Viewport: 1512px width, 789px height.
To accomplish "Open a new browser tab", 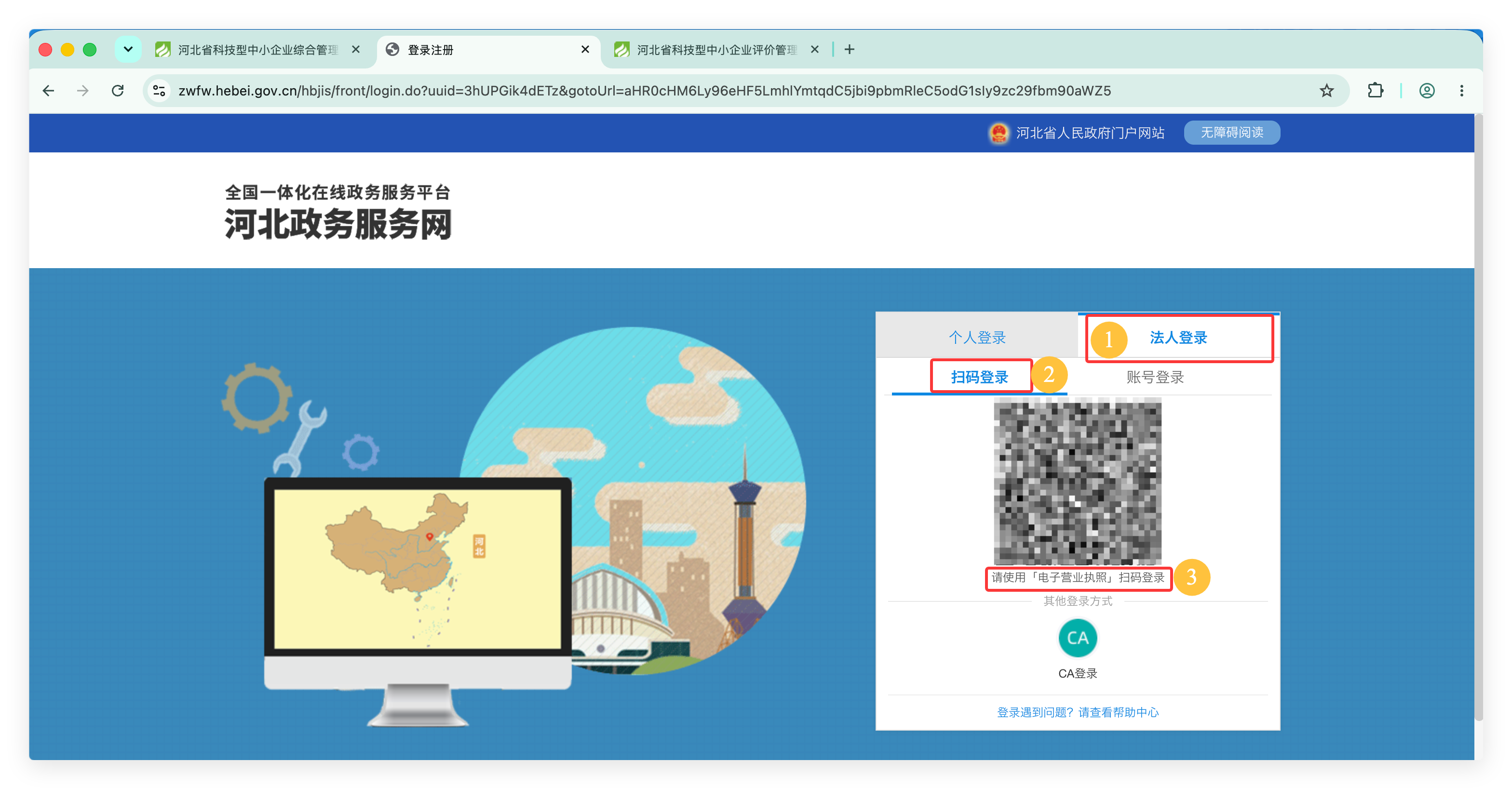I will [850, 50].
